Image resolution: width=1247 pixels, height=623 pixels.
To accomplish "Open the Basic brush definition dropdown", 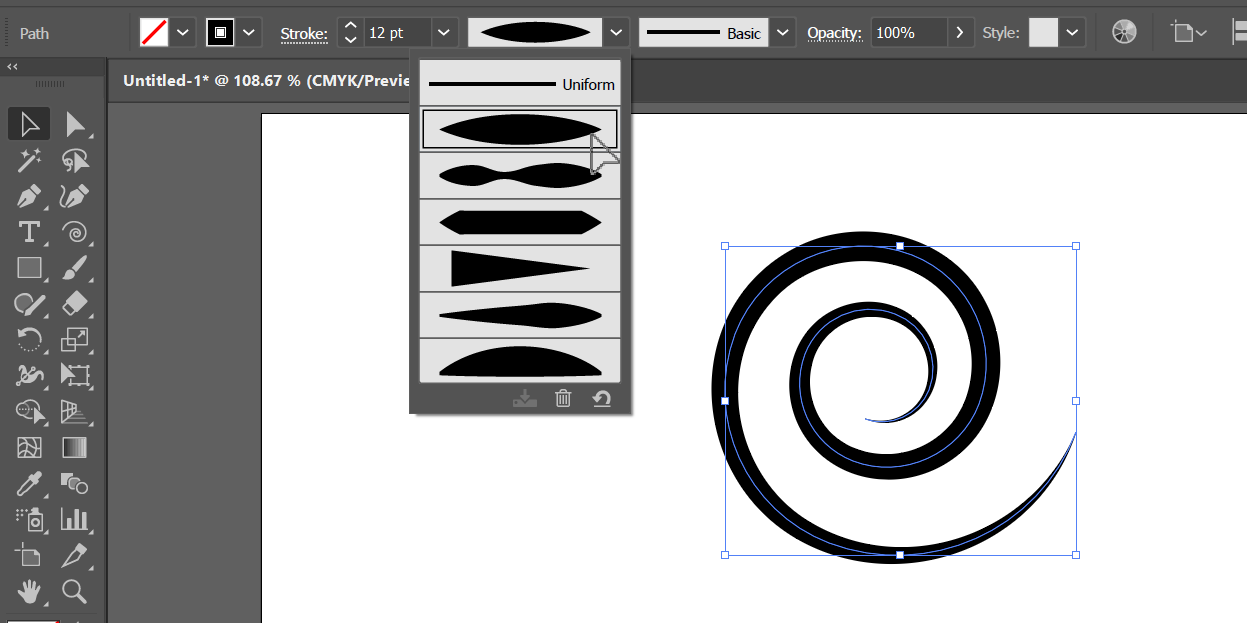I will (x=783, y=33).
